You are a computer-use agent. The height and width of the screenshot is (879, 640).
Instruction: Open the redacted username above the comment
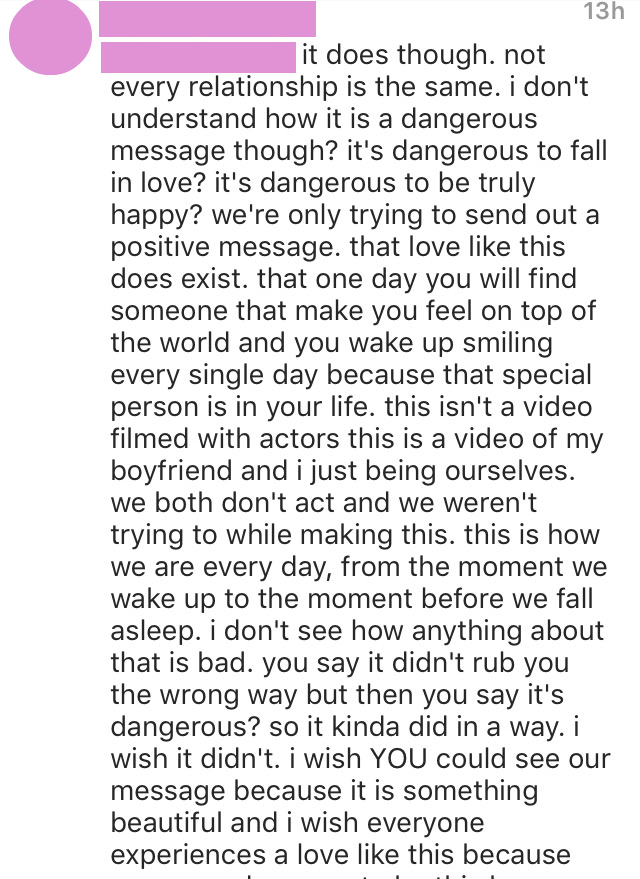click(207, 18)
